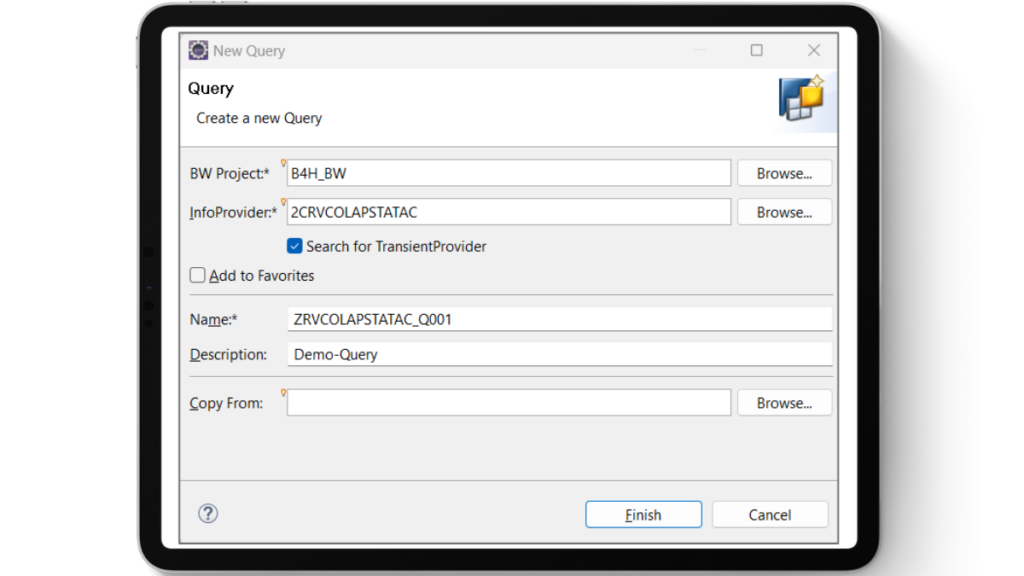Close the New Query dialog
Screen dimensions: 1024x576
tap(814, 50)
